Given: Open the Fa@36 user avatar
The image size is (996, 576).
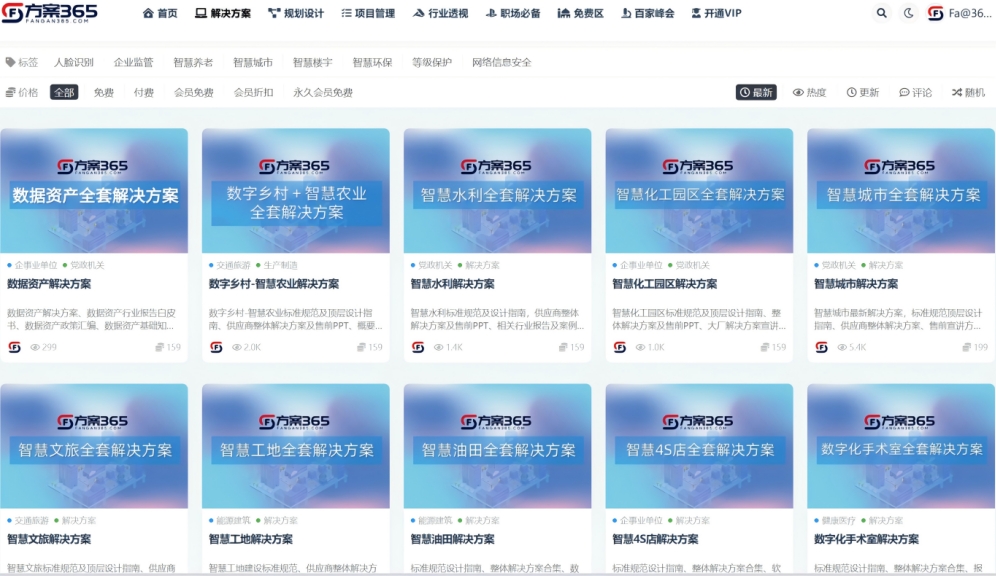Looking at the screenshot, I should pos(936,13).
